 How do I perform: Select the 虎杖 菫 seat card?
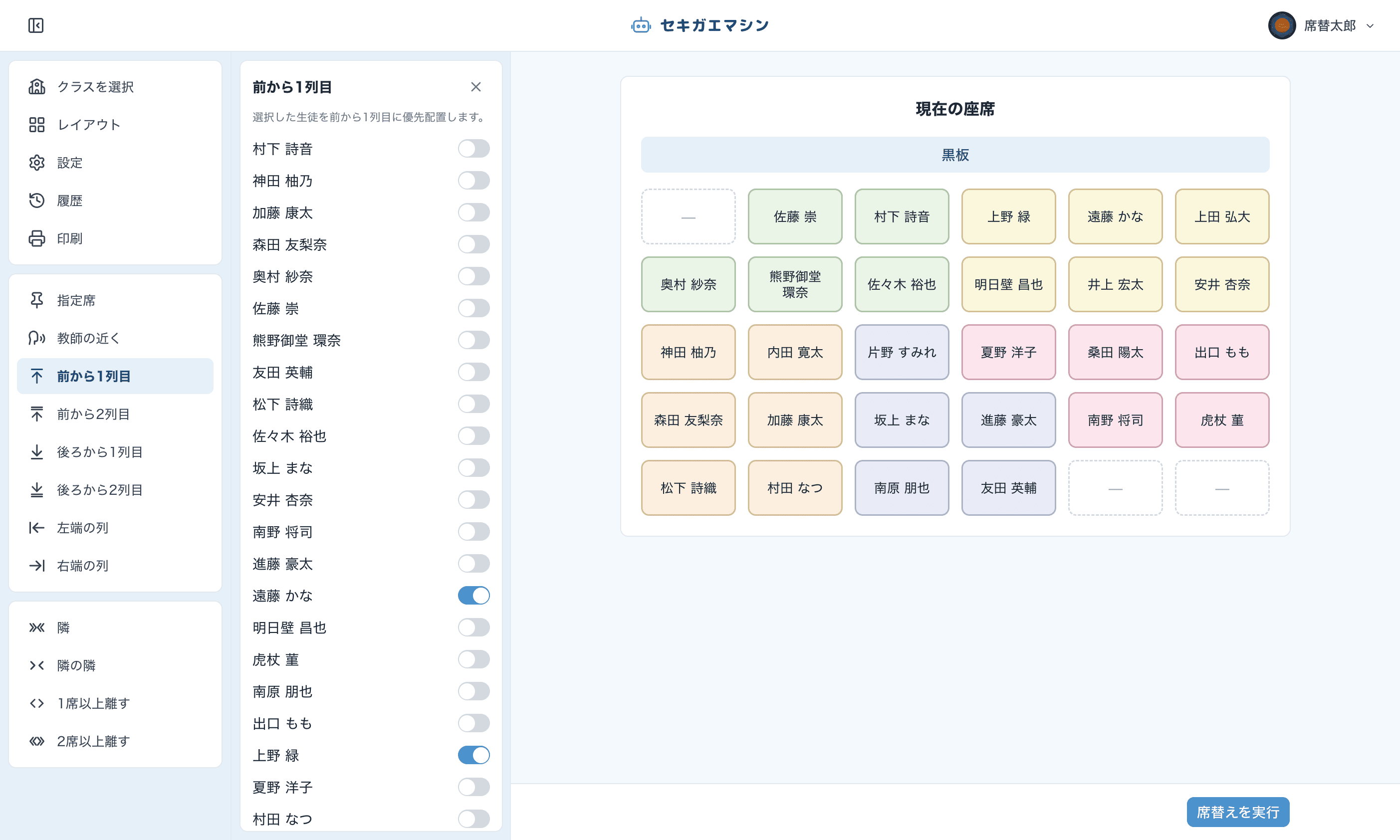coord(1222,420)
